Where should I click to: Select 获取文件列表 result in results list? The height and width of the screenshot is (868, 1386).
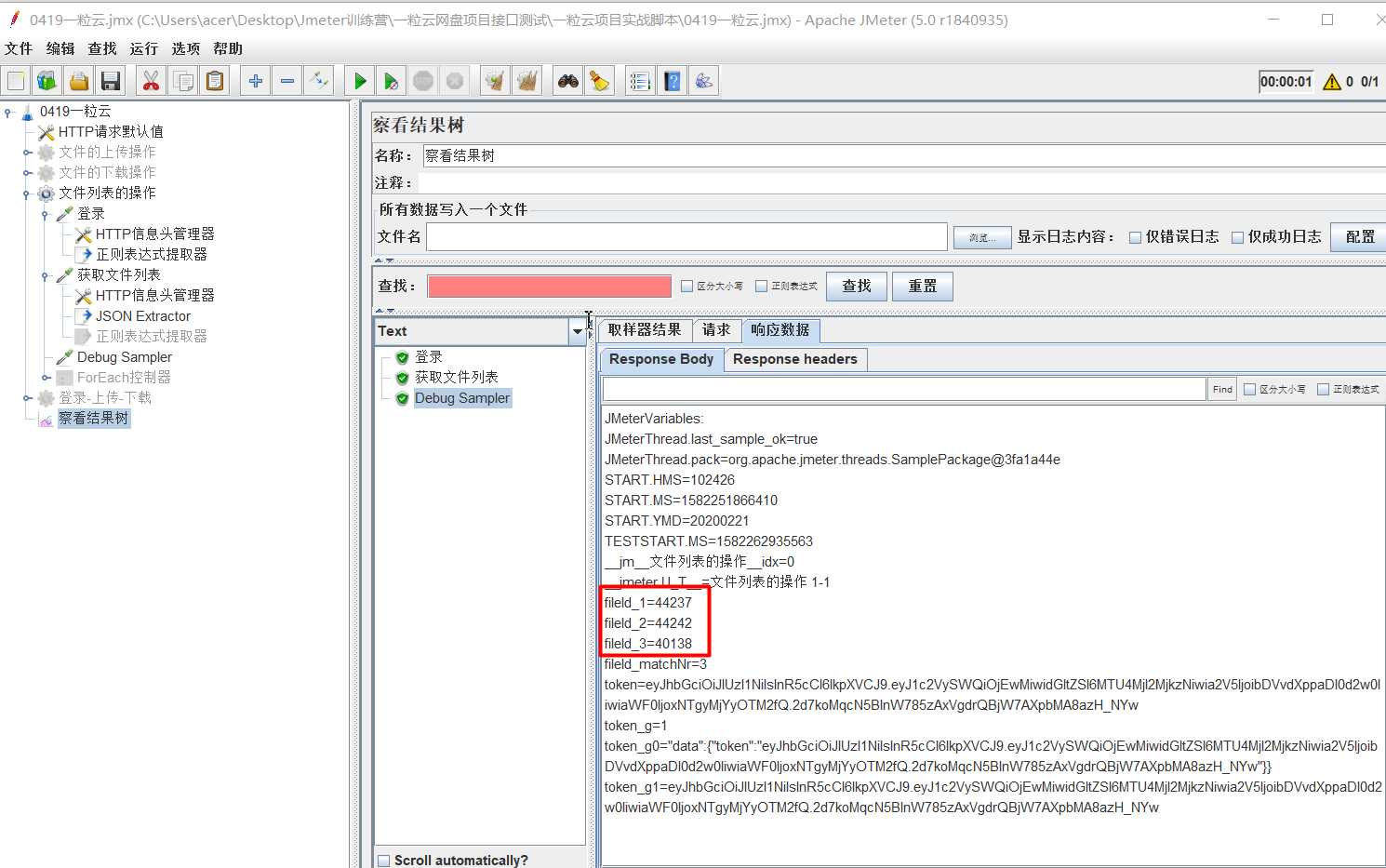456,377
